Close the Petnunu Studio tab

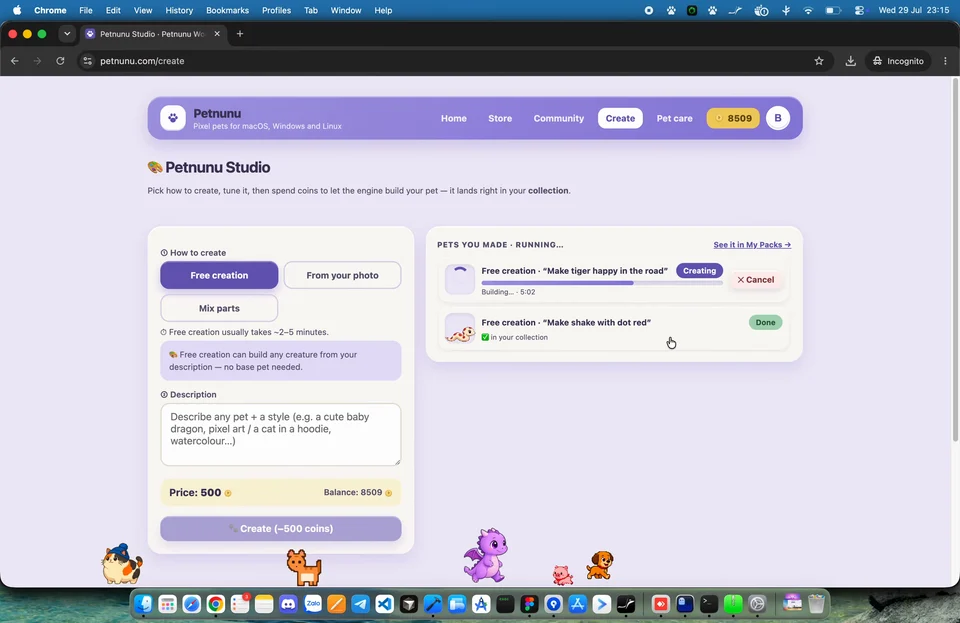click(217, 34)
